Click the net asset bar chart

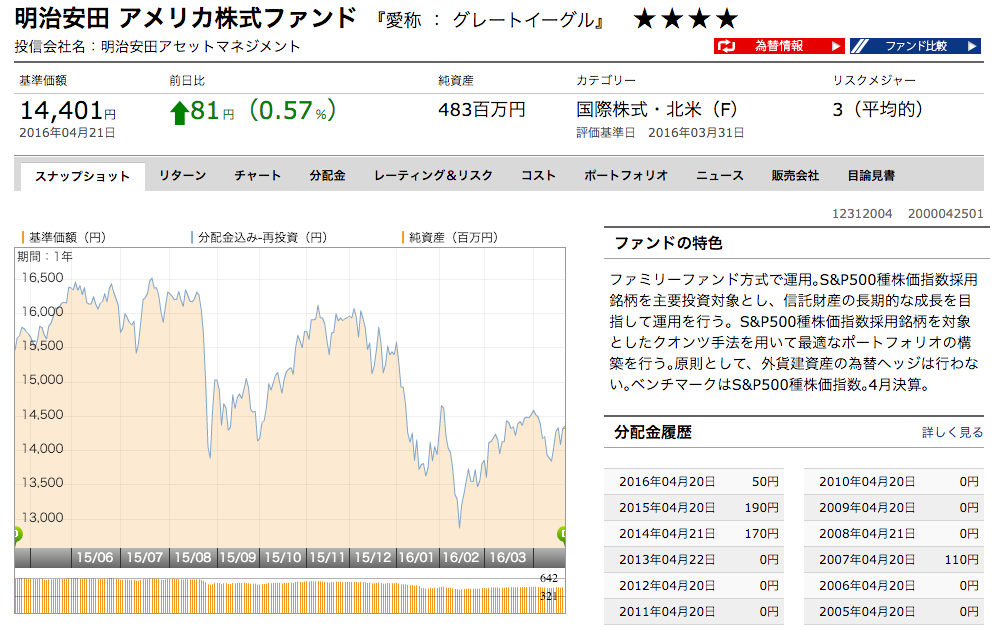289,595
